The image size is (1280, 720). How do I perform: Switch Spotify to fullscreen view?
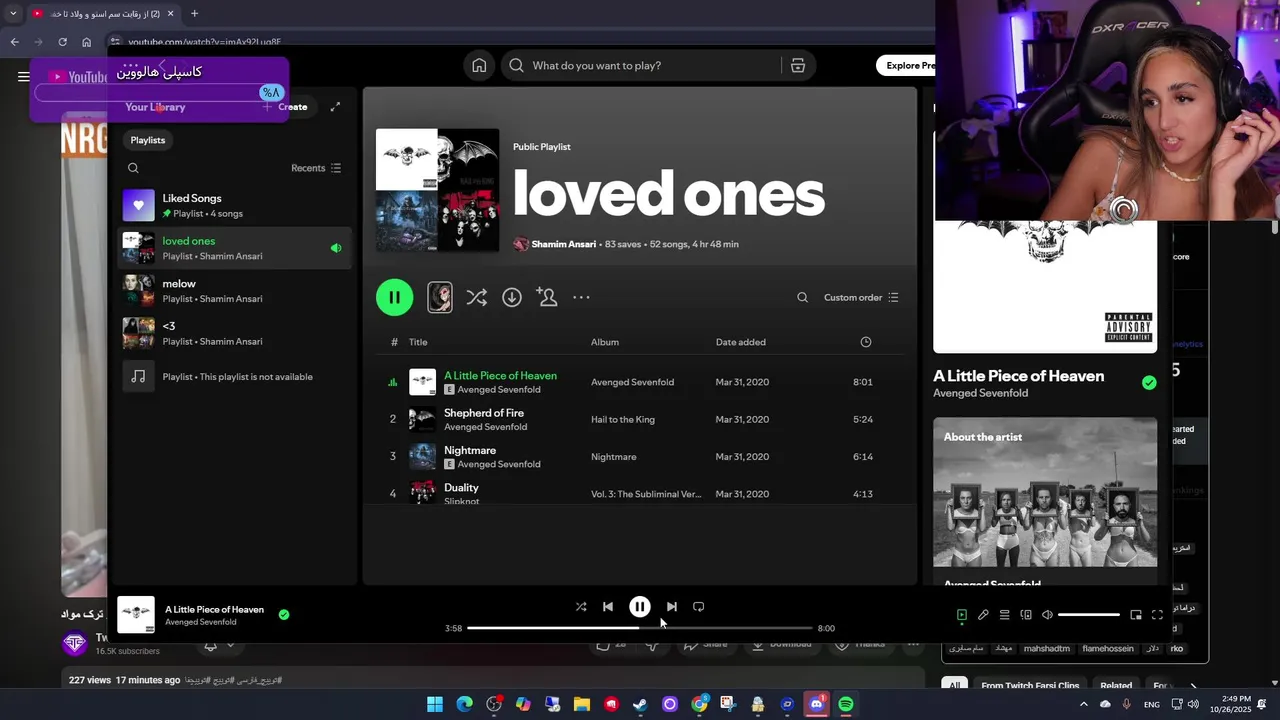pos(1157,615)
